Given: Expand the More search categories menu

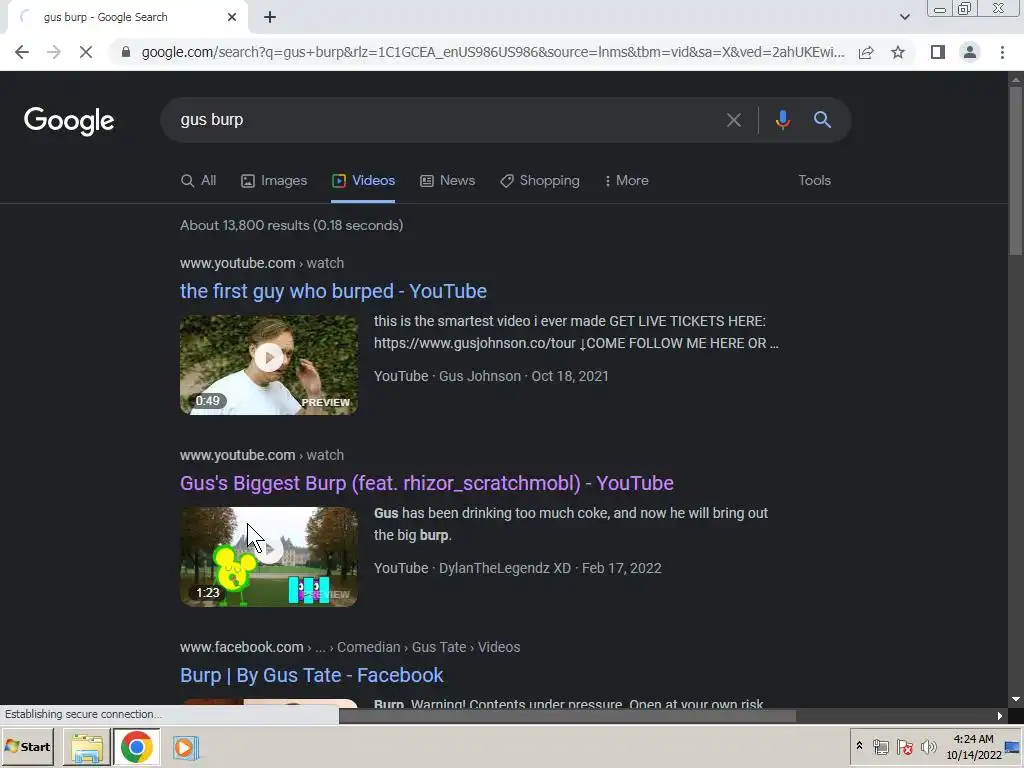Looking at the screenshot, I should [x=626, y=181].
